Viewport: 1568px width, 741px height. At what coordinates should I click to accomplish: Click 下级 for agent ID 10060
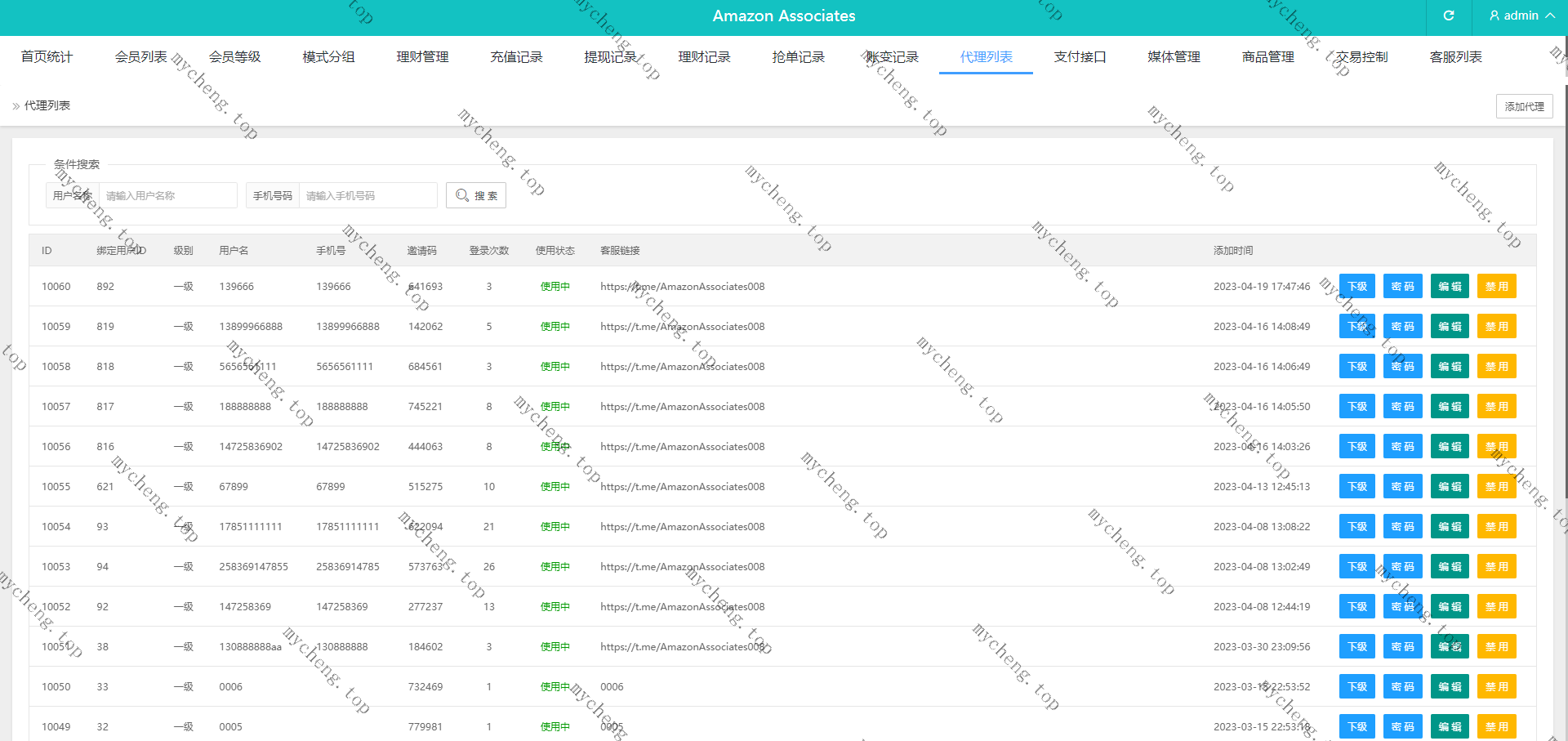coord(1357,286)
